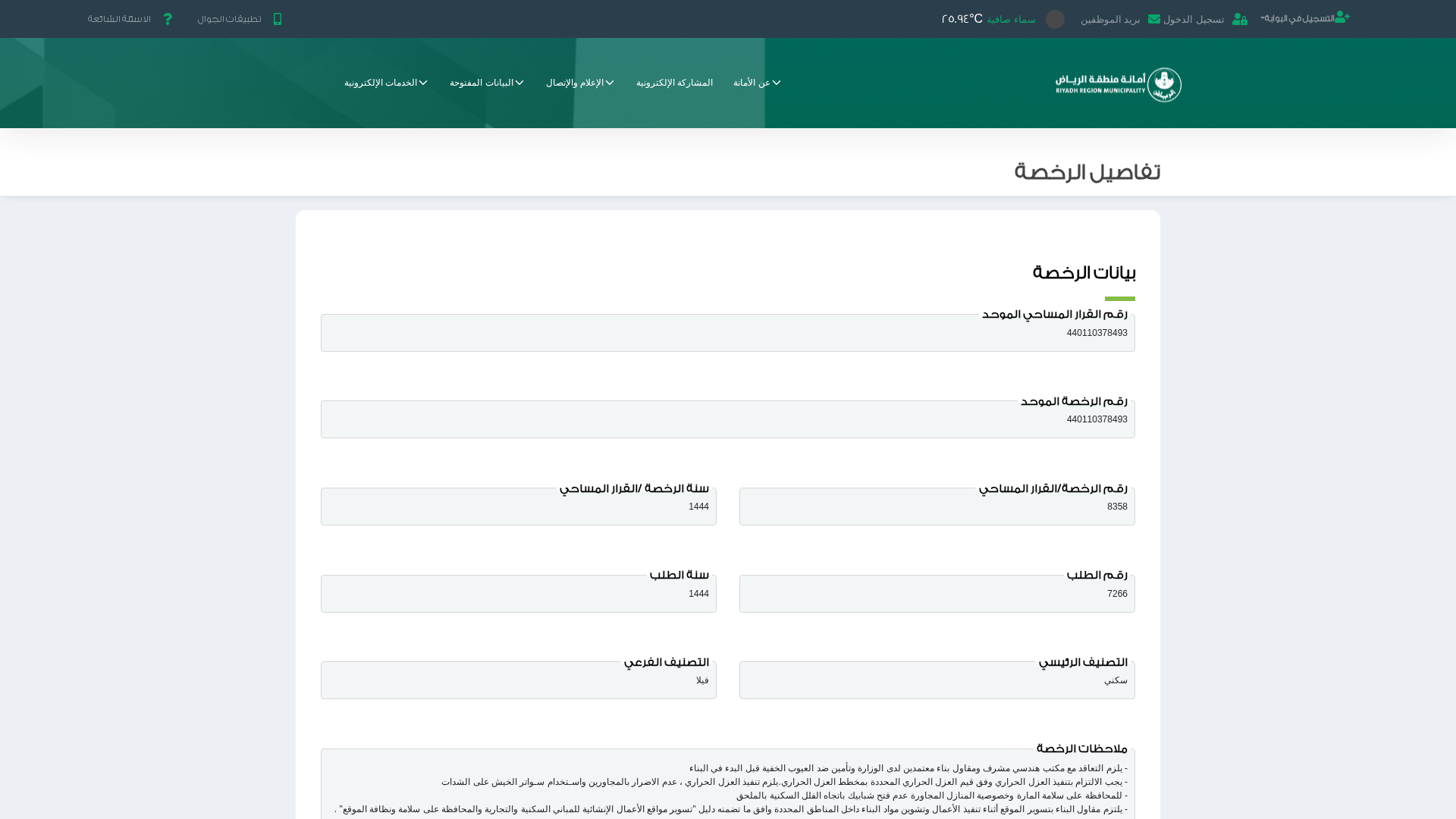Click the FAQ question mark icon
1456x819 pixels.
(x=168, y=19)
